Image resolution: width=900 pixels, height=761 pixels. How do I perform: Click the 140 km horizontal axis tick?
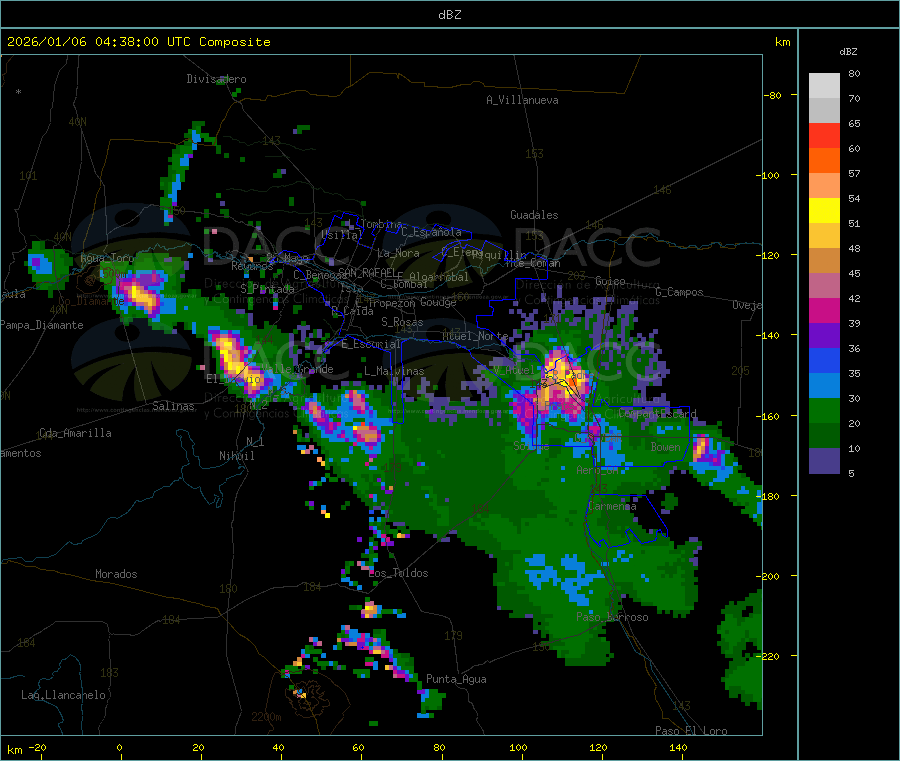click(678, 747)
